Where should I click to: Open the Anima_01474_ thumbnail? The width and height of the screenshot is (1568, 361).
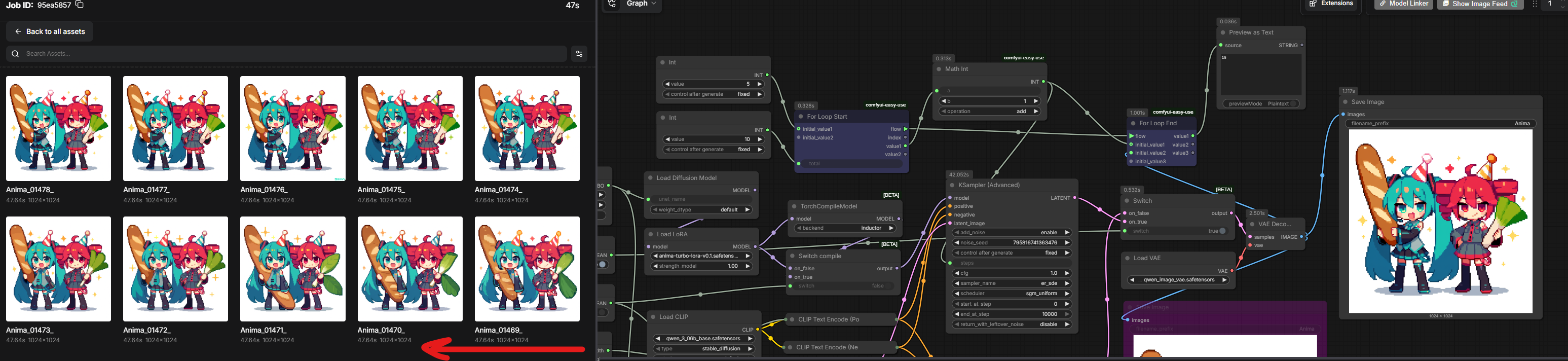(527, 128)
